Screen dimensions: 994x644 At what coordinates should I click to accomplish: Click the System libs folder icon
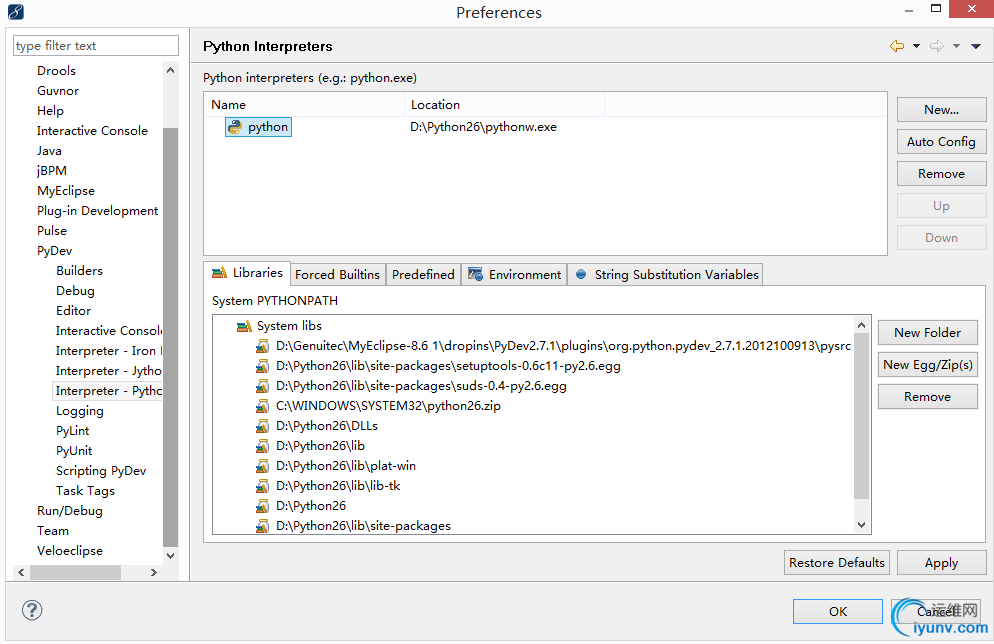(x=244, y=326)
